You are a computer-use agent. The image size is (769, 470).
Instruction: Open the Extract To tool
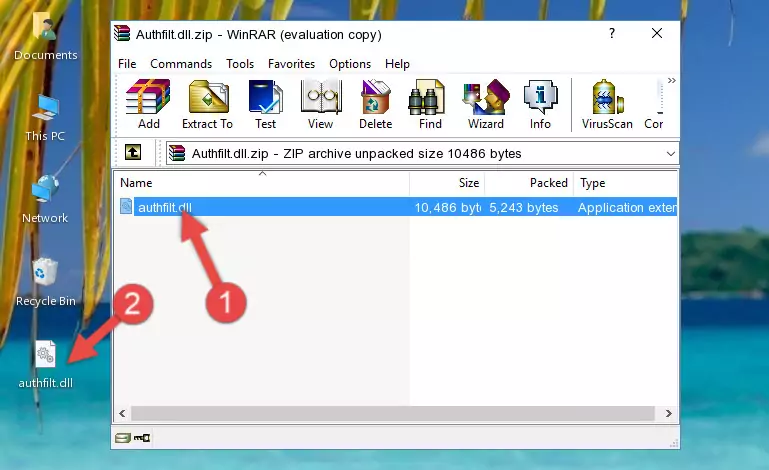pyautogui.click(x=207, y=104)
